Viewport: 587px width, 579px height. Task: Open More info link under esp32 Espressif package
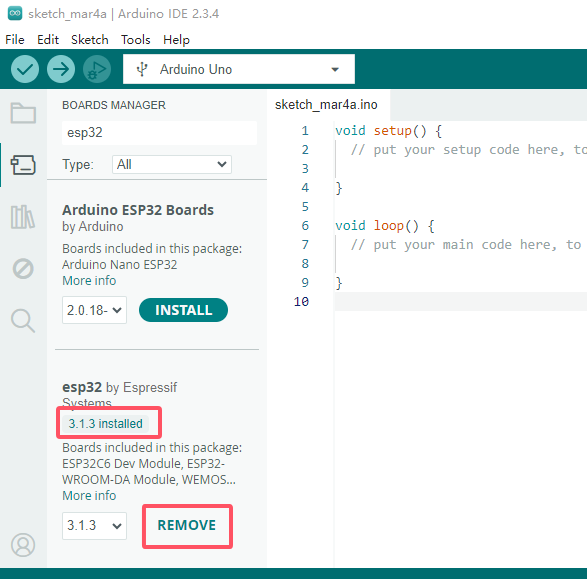[x=89, y=495]
